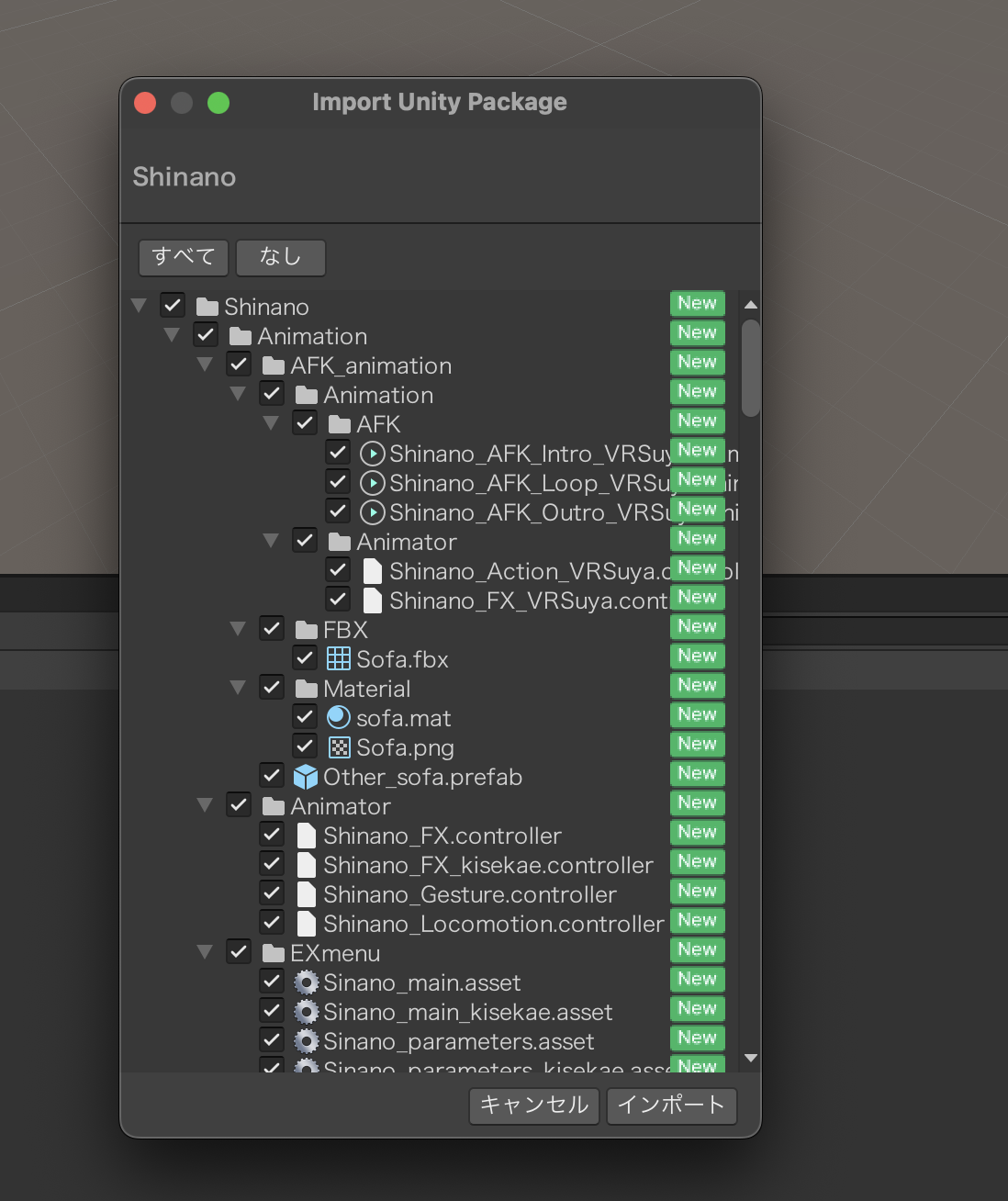This screenshot has height=1201, width=1008.
Task: Uncheck the Sofa.fbx checkbox
Action: click(x=305, y=658)
